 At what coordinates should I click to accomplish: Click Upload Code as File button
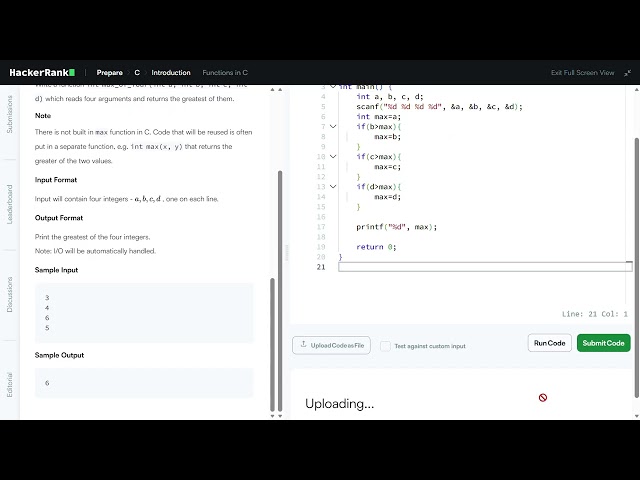pyautogui.click(x=331, y=345)
